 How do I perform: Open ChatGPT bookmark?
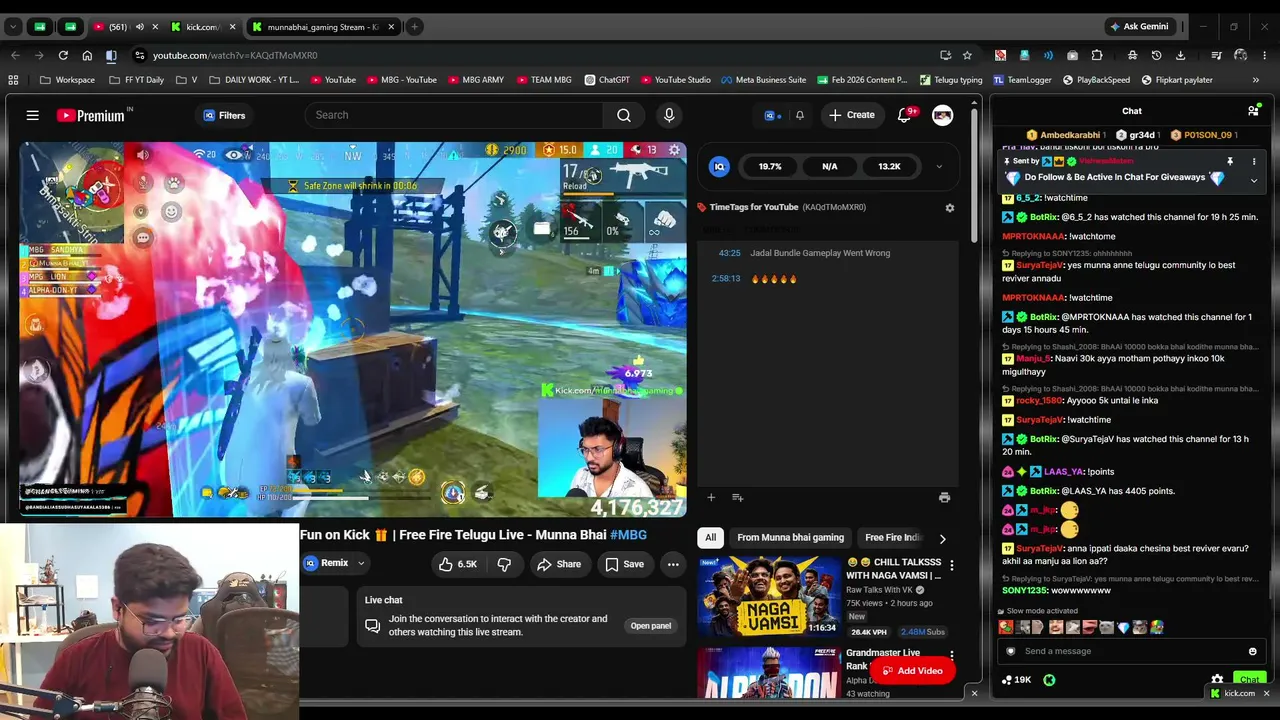coord(607,80)
